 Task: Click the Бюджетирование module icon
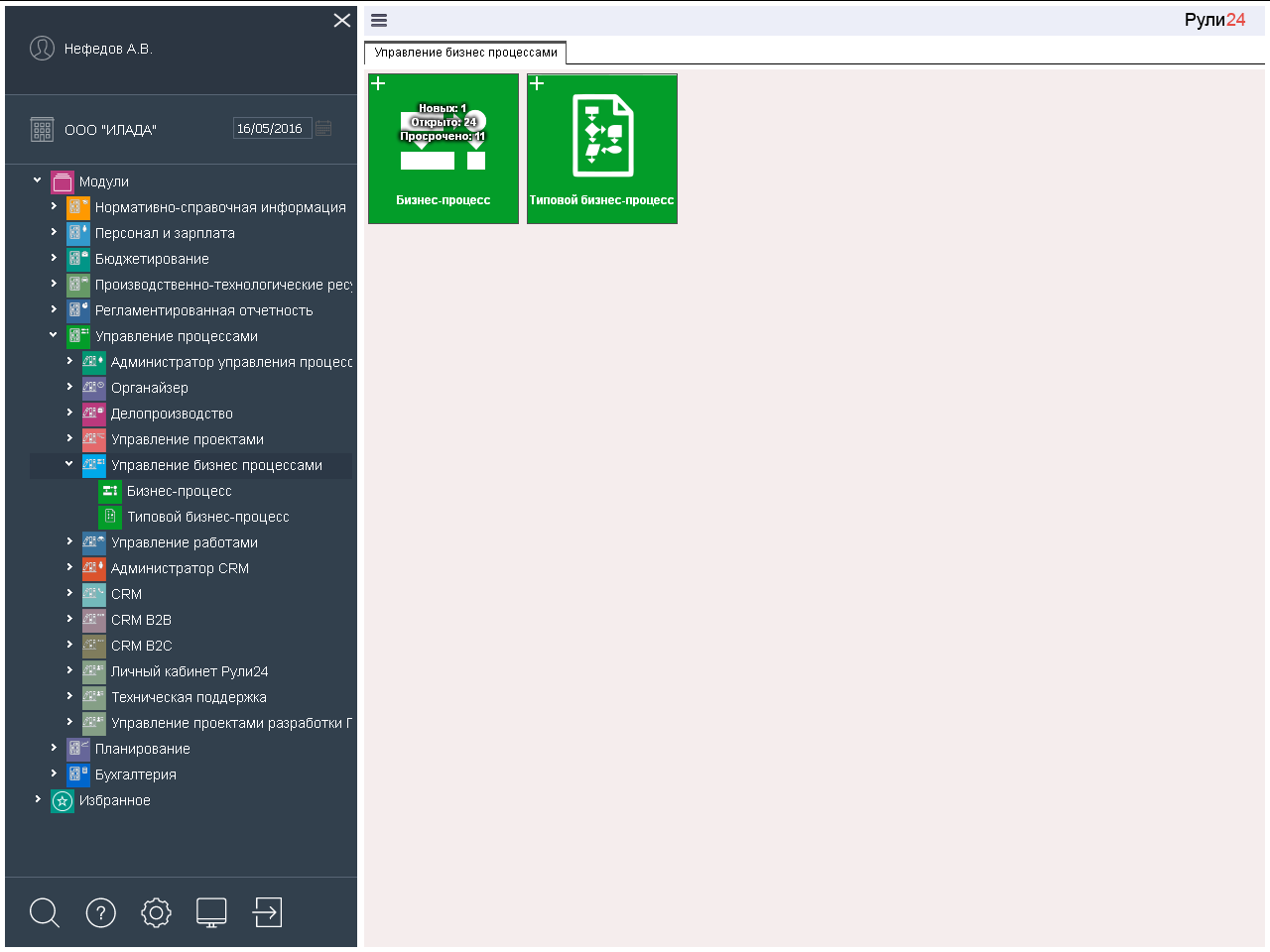(x=78, y=259)
